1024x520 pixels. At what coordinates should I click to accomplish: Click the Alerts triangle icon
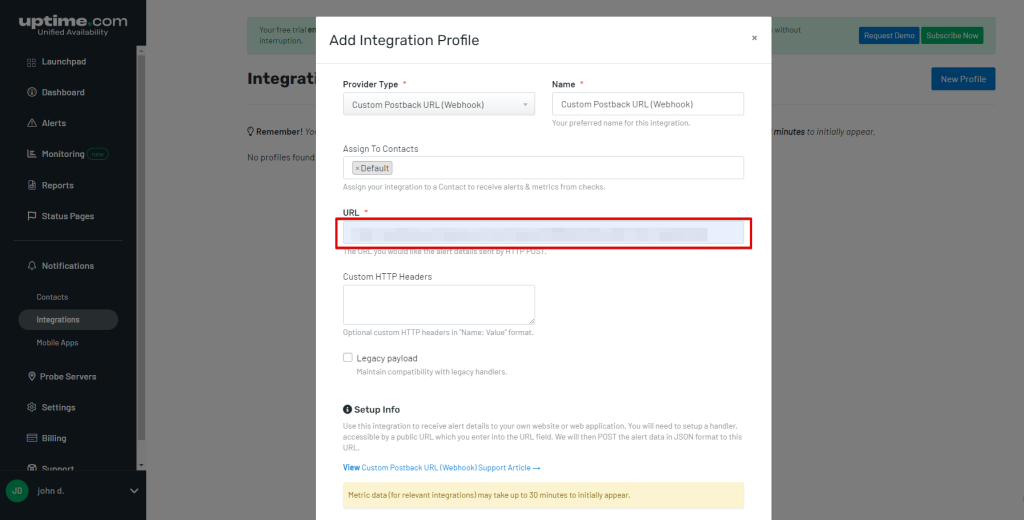[x=32, y=124]
